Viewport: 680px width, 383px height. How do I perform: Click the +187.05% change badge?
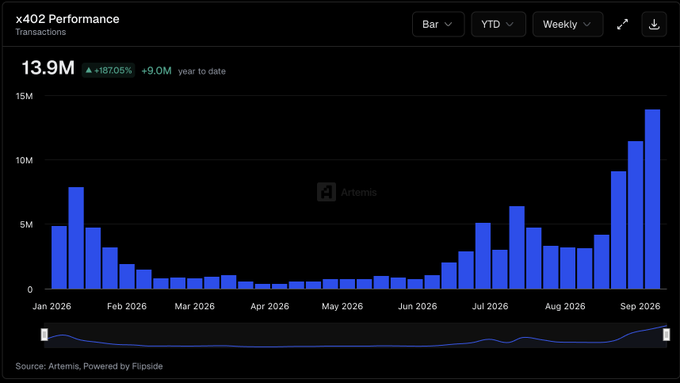(x=108, y=70)
